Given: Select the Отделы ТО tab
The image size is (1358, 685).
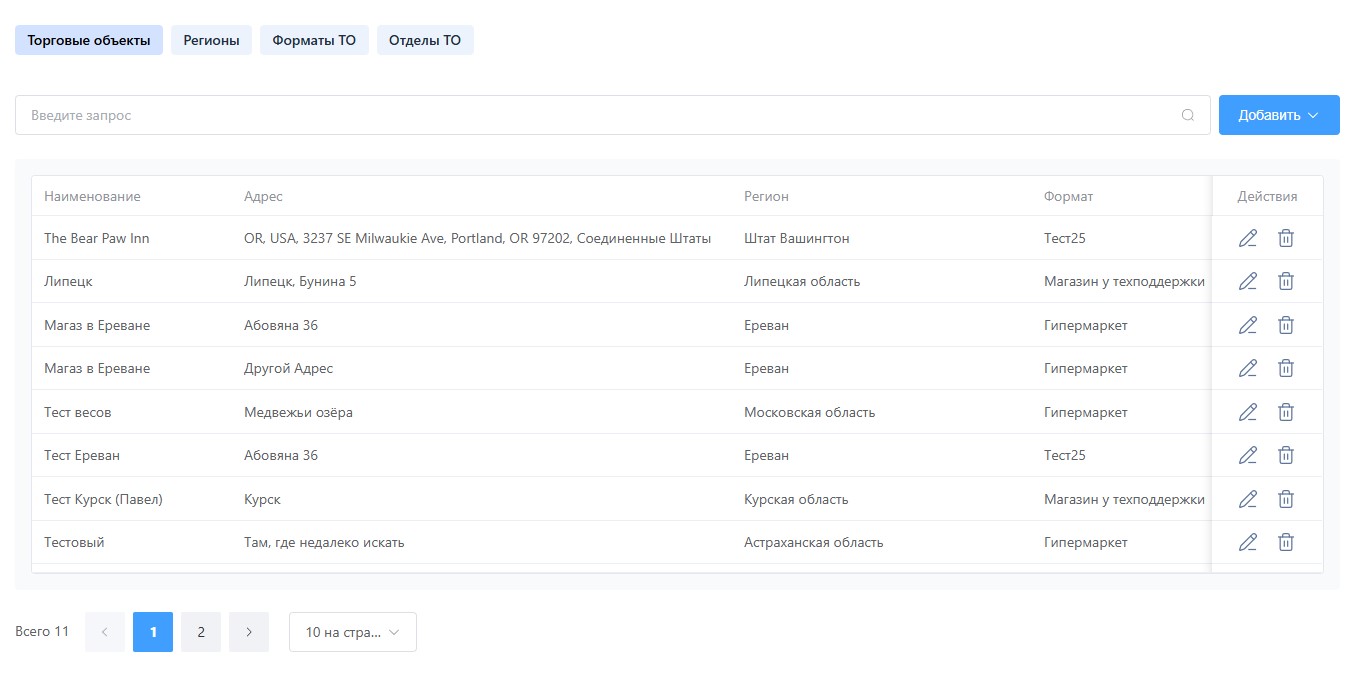Looking at the screenshot, I should tap(425, 41).
